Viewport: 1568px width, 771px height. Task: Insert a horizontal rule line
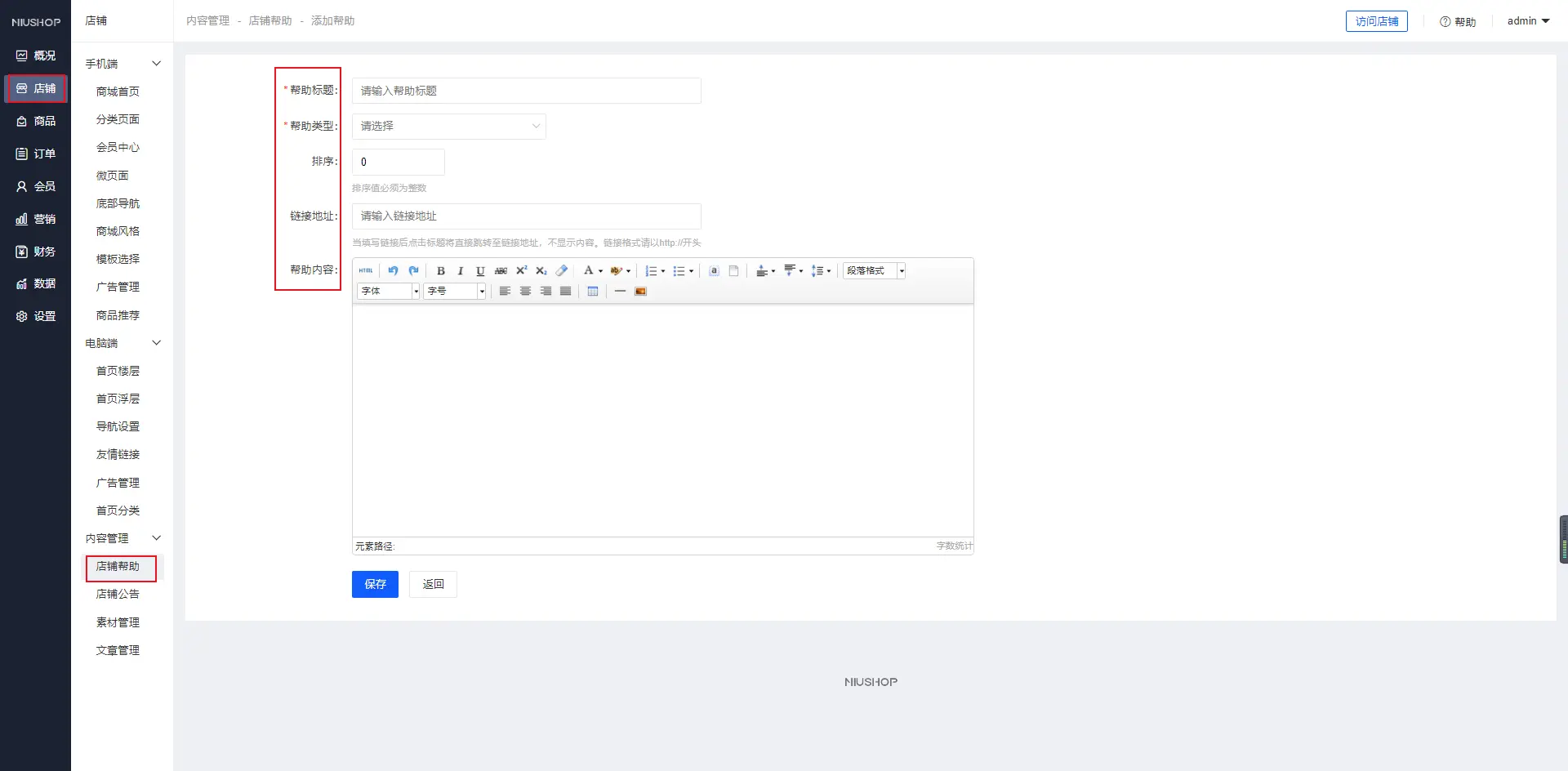620,292
